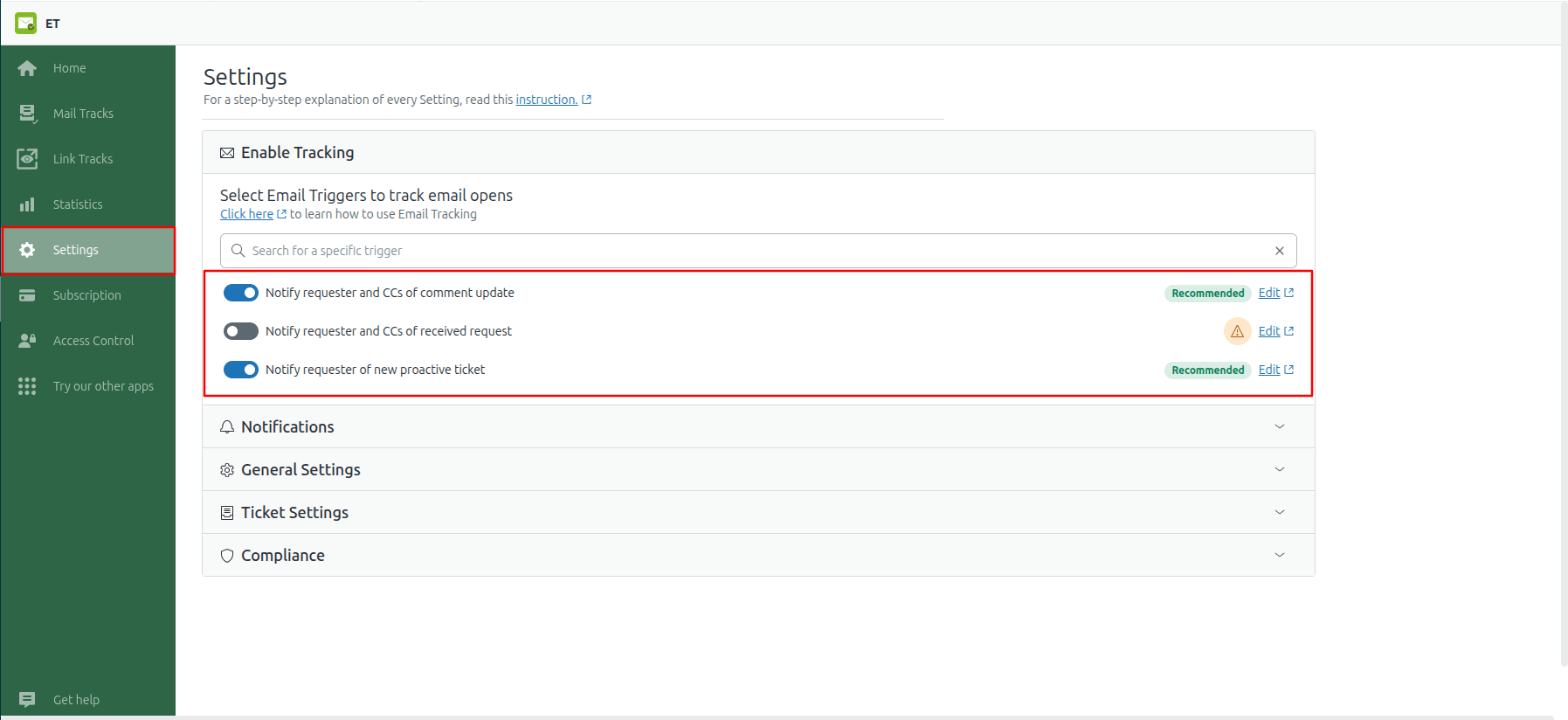Screen dimensions: 1568x720
Task: Turn off new proactive ticket toggle
Action: (x=241, y=370)
